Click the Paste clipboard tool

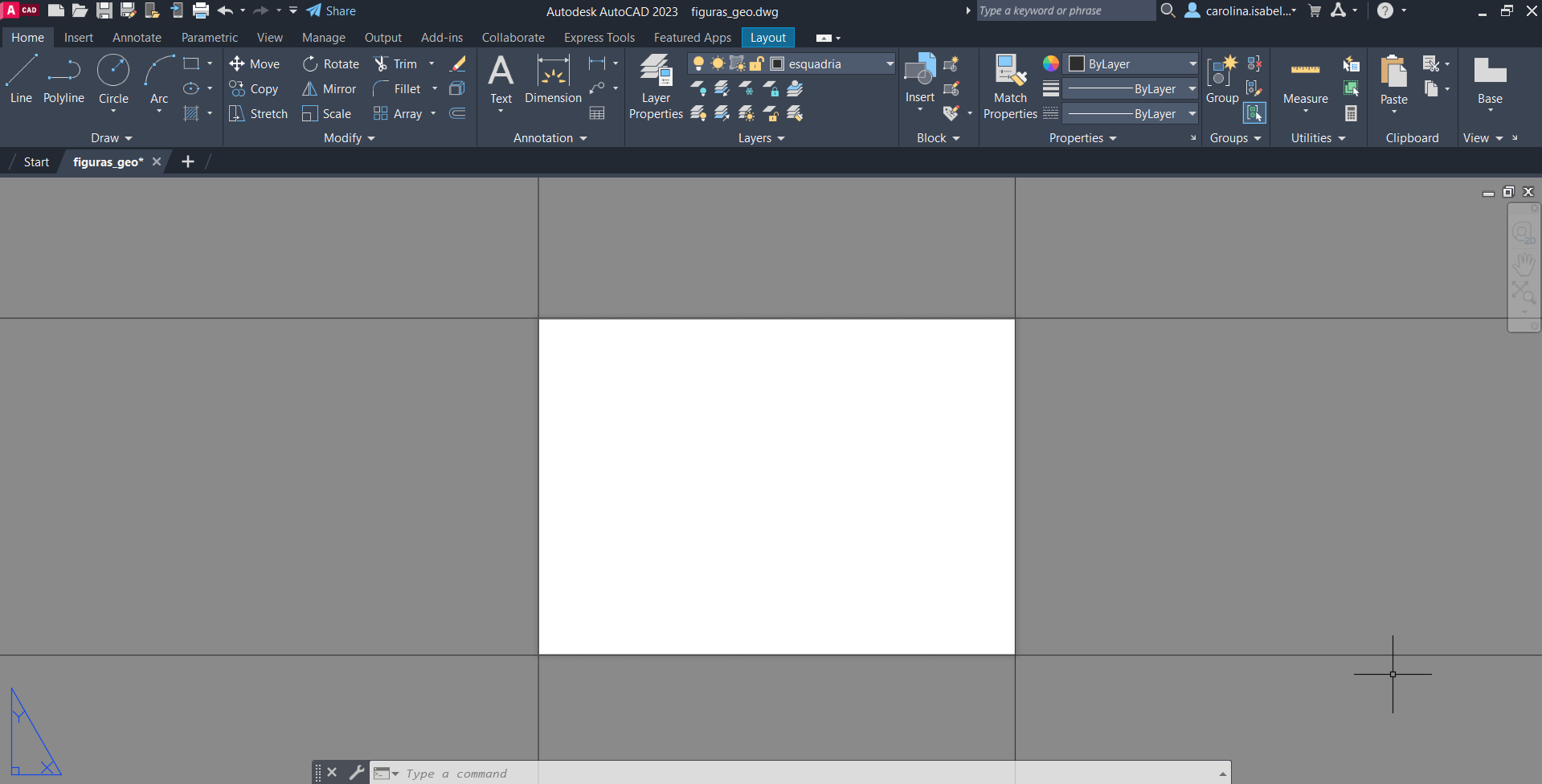(1394, 79)
